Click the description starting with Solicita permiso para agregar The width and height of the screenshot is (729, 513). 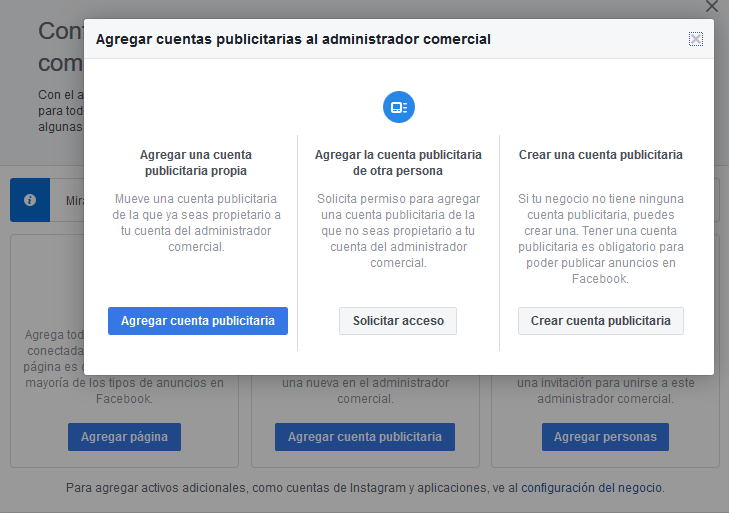coord(398,231)
